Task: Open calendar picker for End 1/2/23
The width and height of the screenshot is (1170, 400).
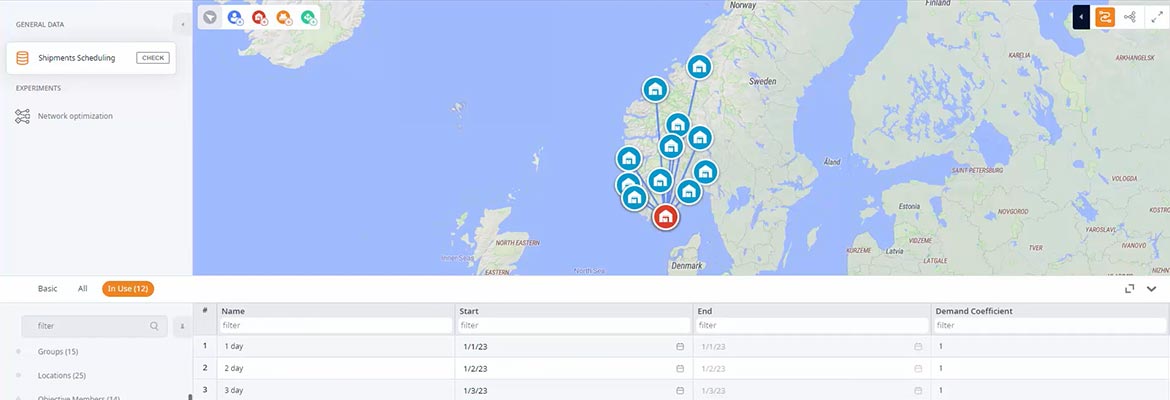Action: pos(918,369)
